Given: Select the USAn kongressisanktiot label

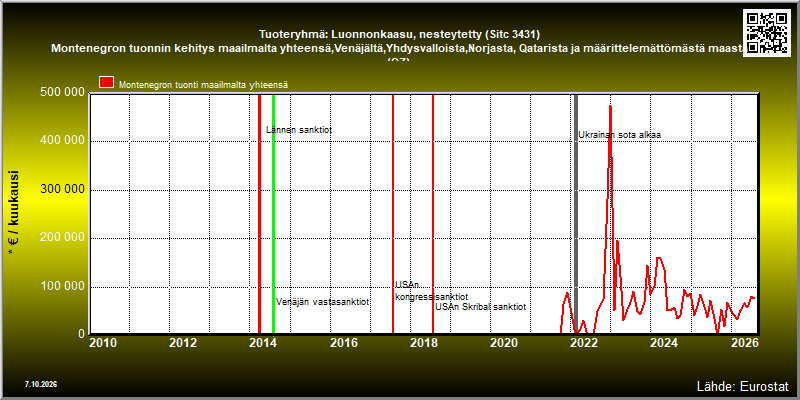Looking at the screenshot, I should click(432, 291).
